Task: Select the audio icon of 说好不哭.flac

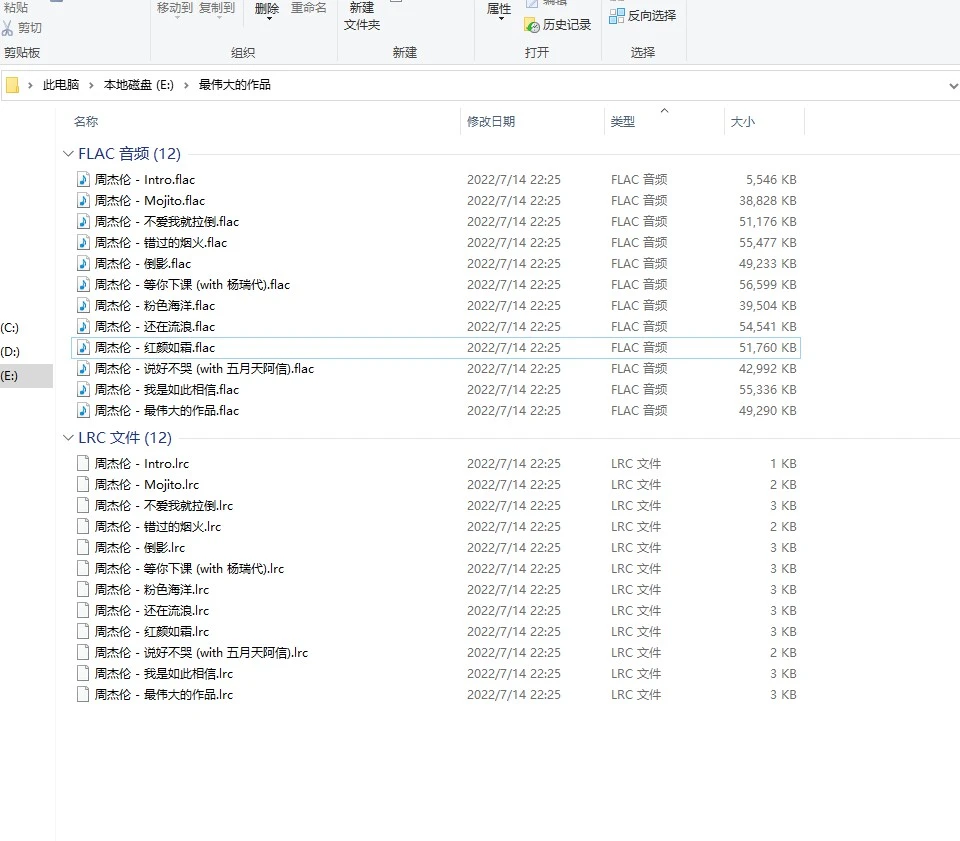Action: tap(83, 368)
